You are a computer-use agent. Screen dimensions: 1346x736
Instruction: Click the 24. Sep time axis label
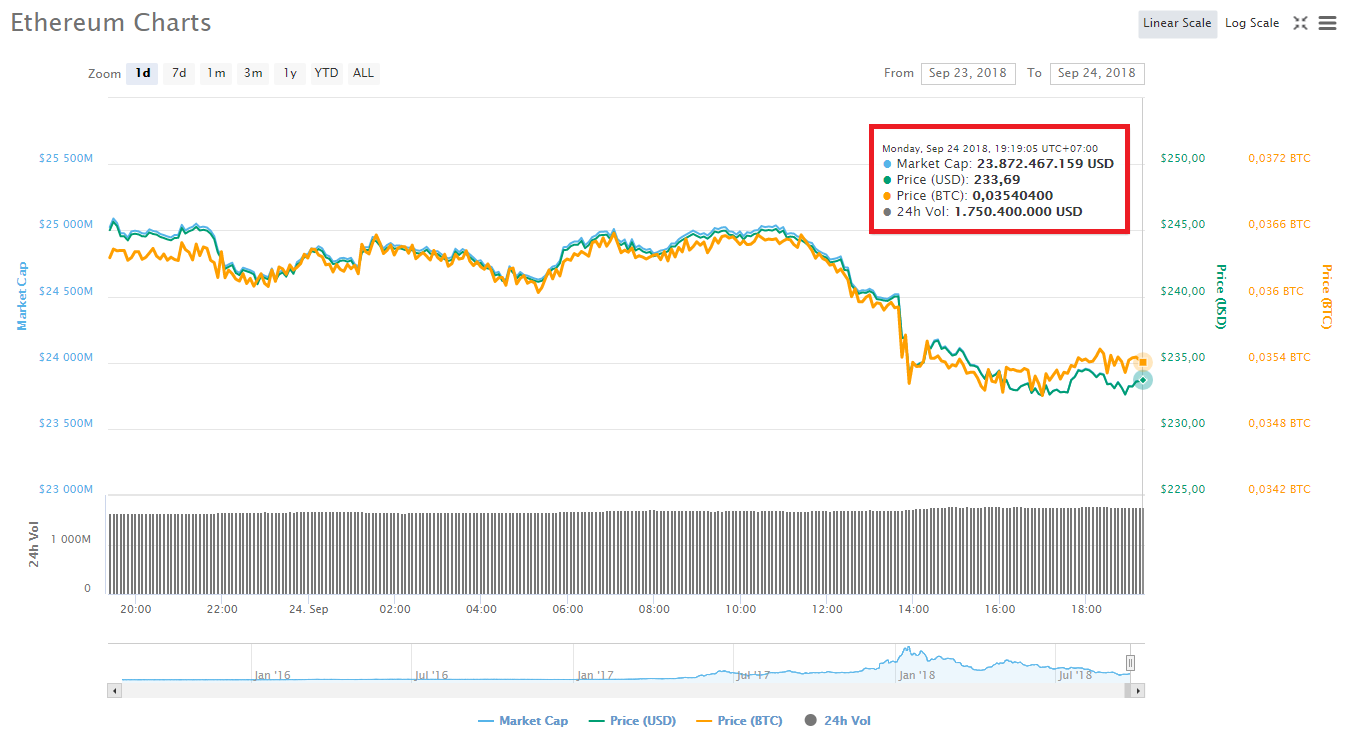coord(308,609)
